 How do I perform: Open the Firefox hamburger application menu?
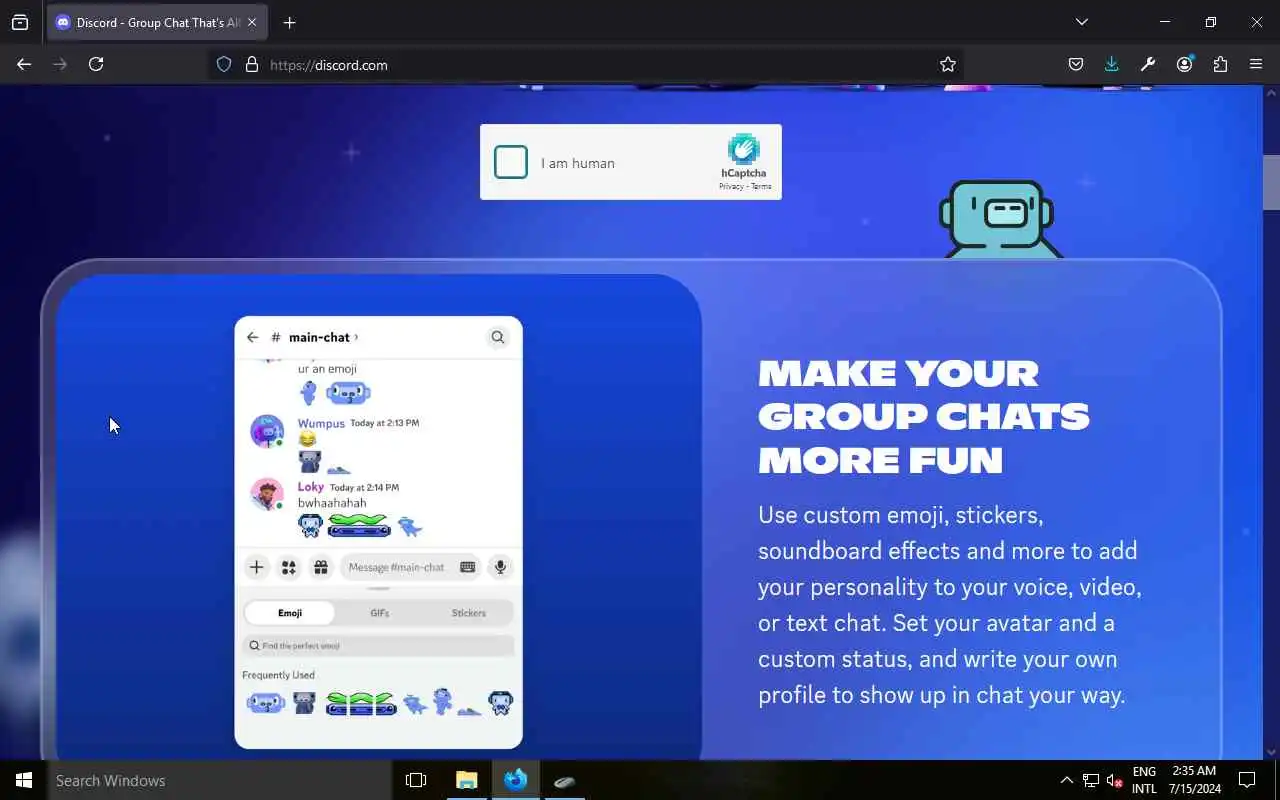1256,64
